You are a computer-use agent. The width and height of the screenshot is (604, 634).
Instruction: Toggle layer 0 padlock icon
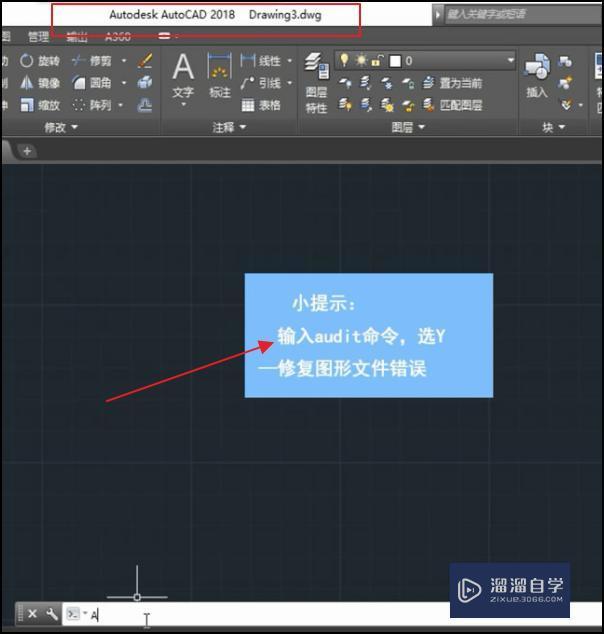coord(377,61)
